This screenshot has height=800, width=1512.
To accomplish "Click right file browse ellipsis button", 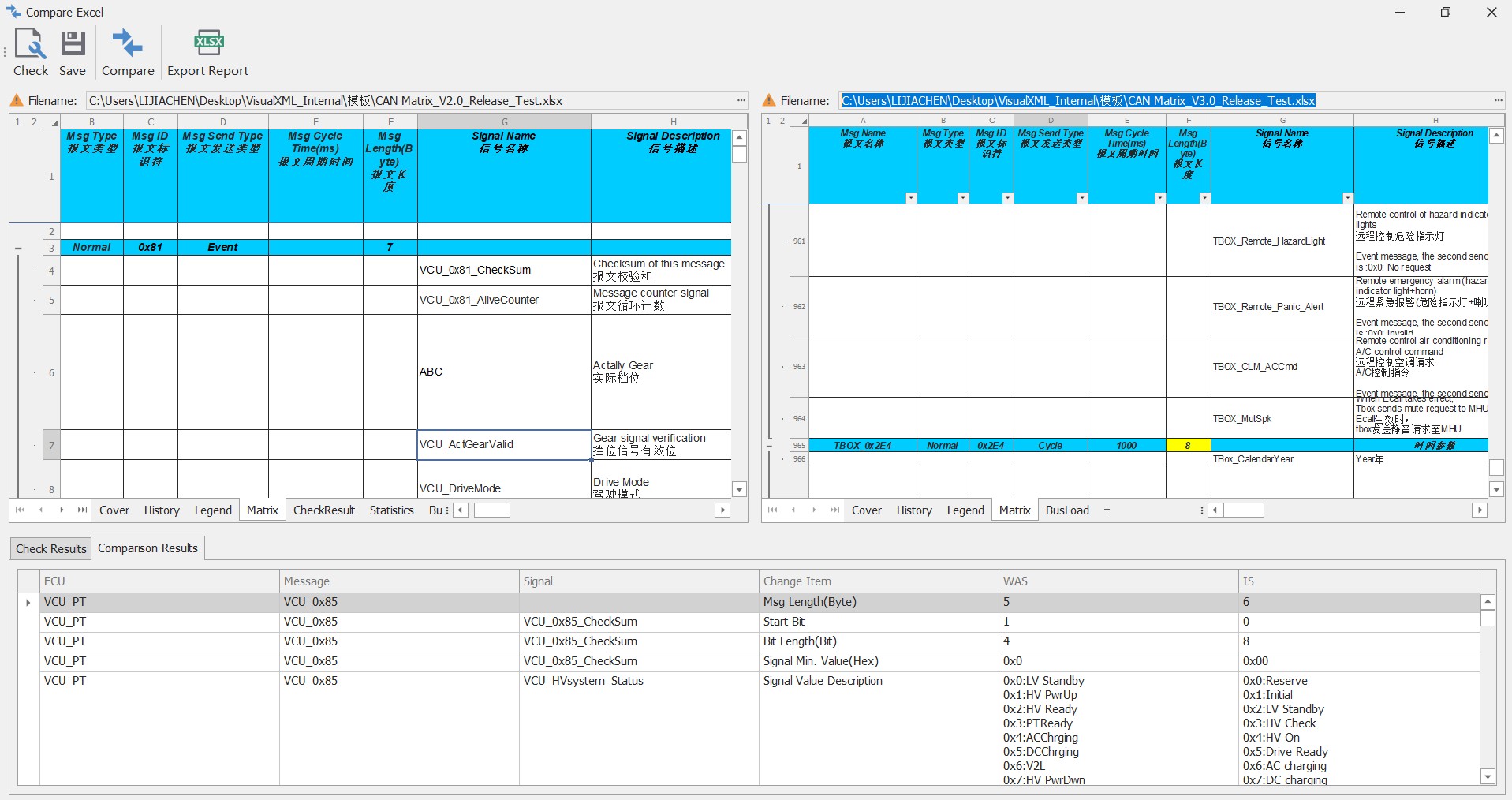I will [x=1498, y=100].
